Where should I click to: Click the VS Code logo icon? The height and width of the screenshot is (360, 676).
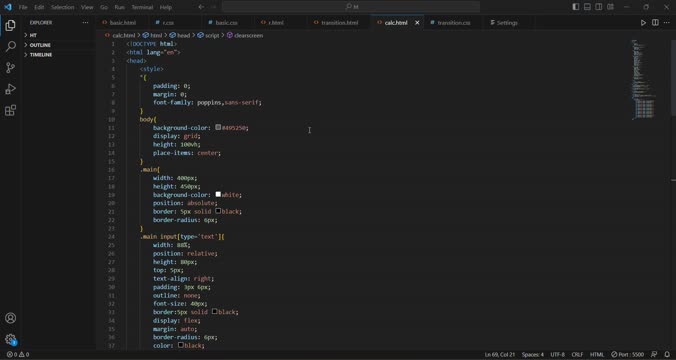coord(8,7)
